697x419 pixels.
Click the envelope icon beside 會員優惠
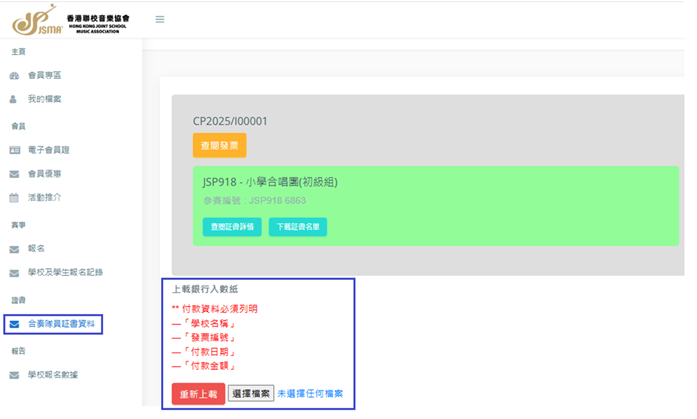(x=14, y=174)
